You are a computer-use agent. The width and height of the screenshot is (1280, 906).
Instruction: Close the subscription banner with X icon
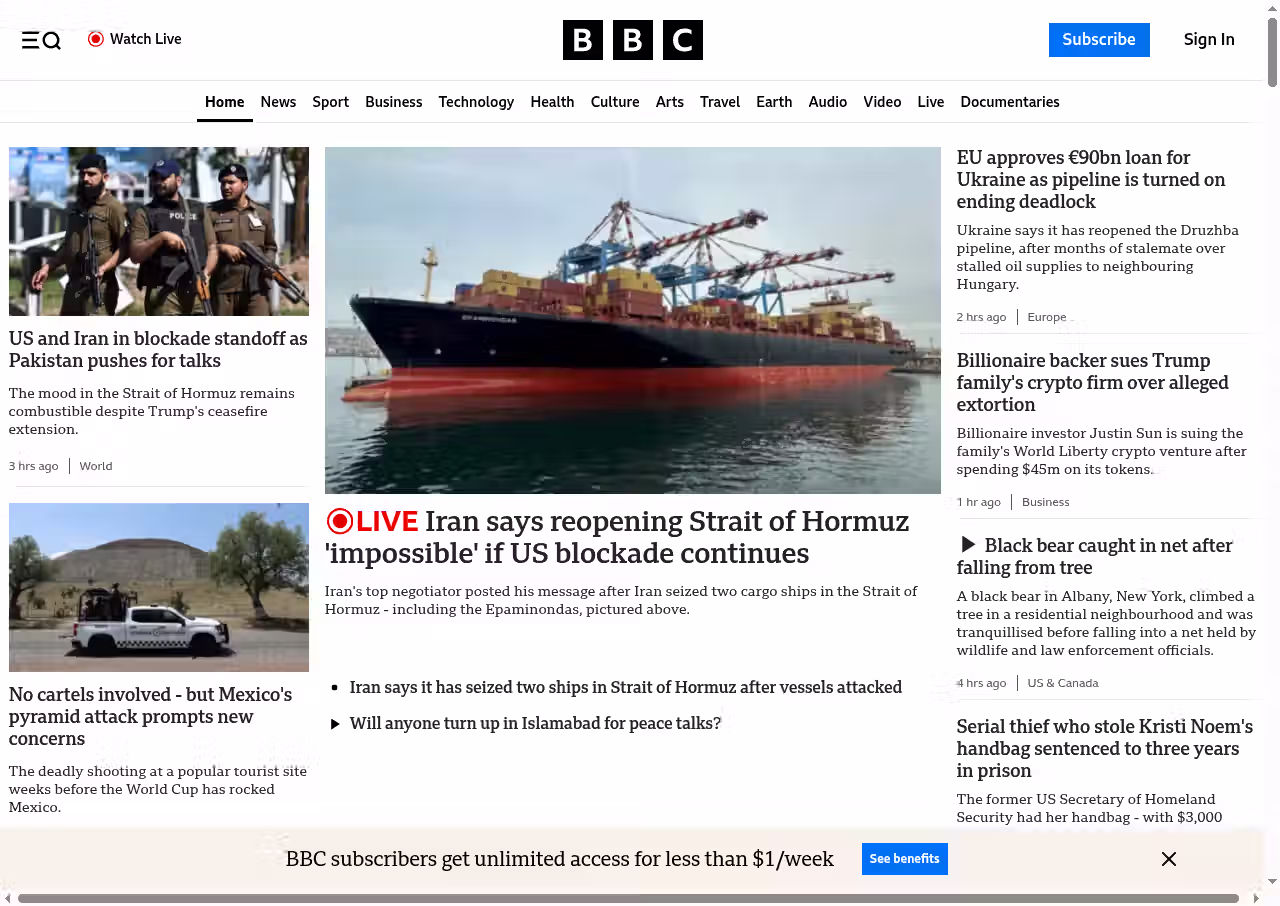(x=1168, y=859)
